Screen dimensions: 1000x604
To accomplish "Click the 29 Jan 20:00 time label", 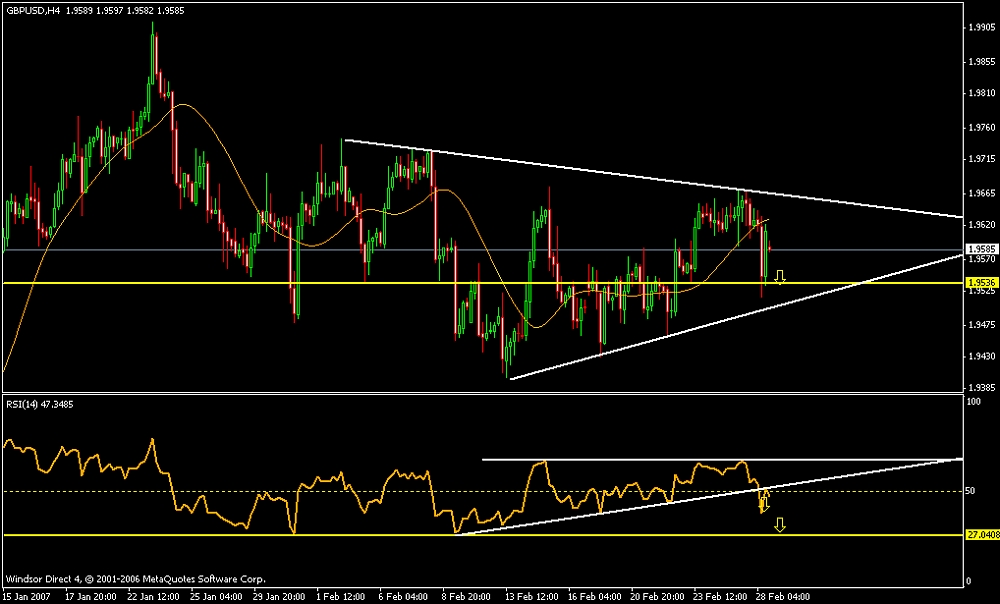I will click(277, 597).
